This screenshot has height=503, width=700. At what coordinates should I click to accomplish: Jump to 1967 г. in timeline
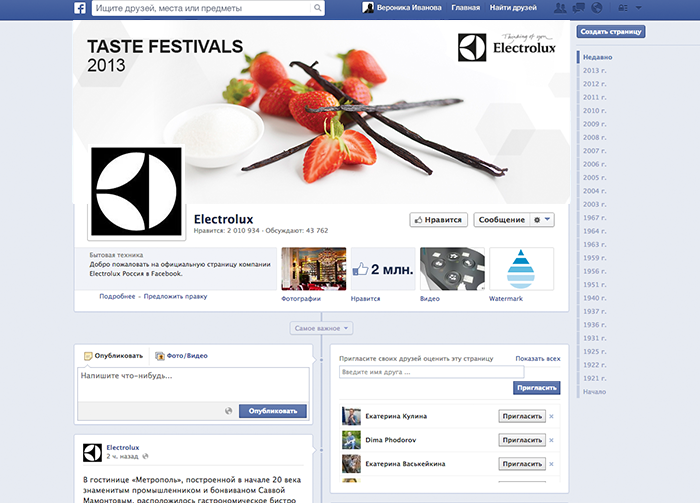pyautogui.click(x=595, y=218)
